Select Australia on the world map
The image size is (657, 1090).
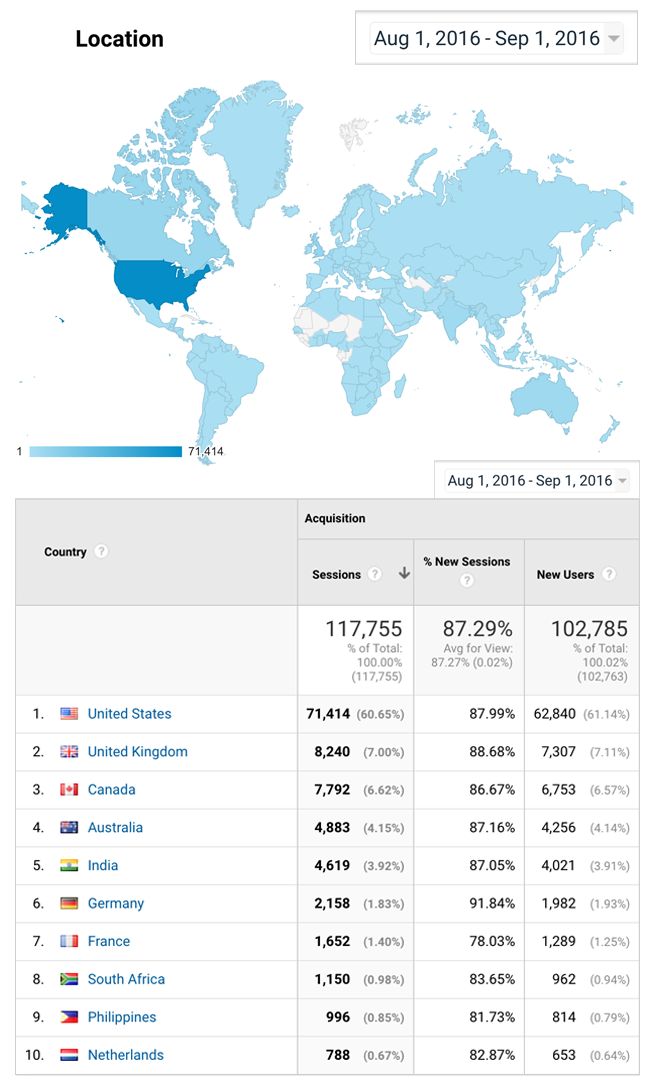(546, 400)
